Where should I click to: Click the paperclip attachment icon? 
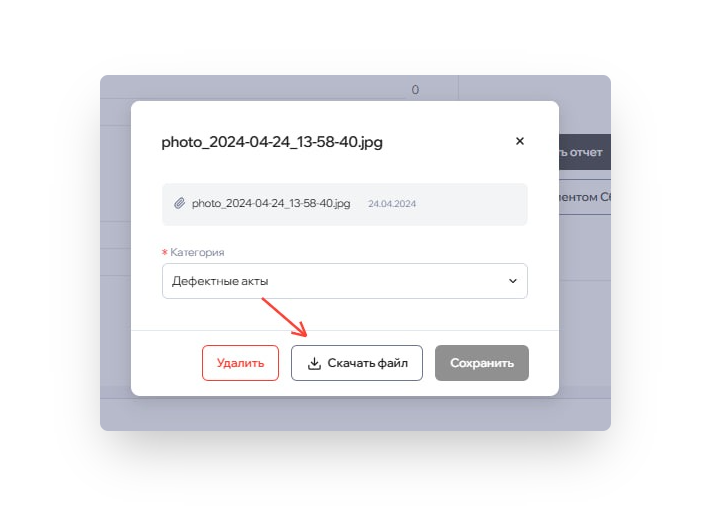pyautogui.click(x=180, y=203)
